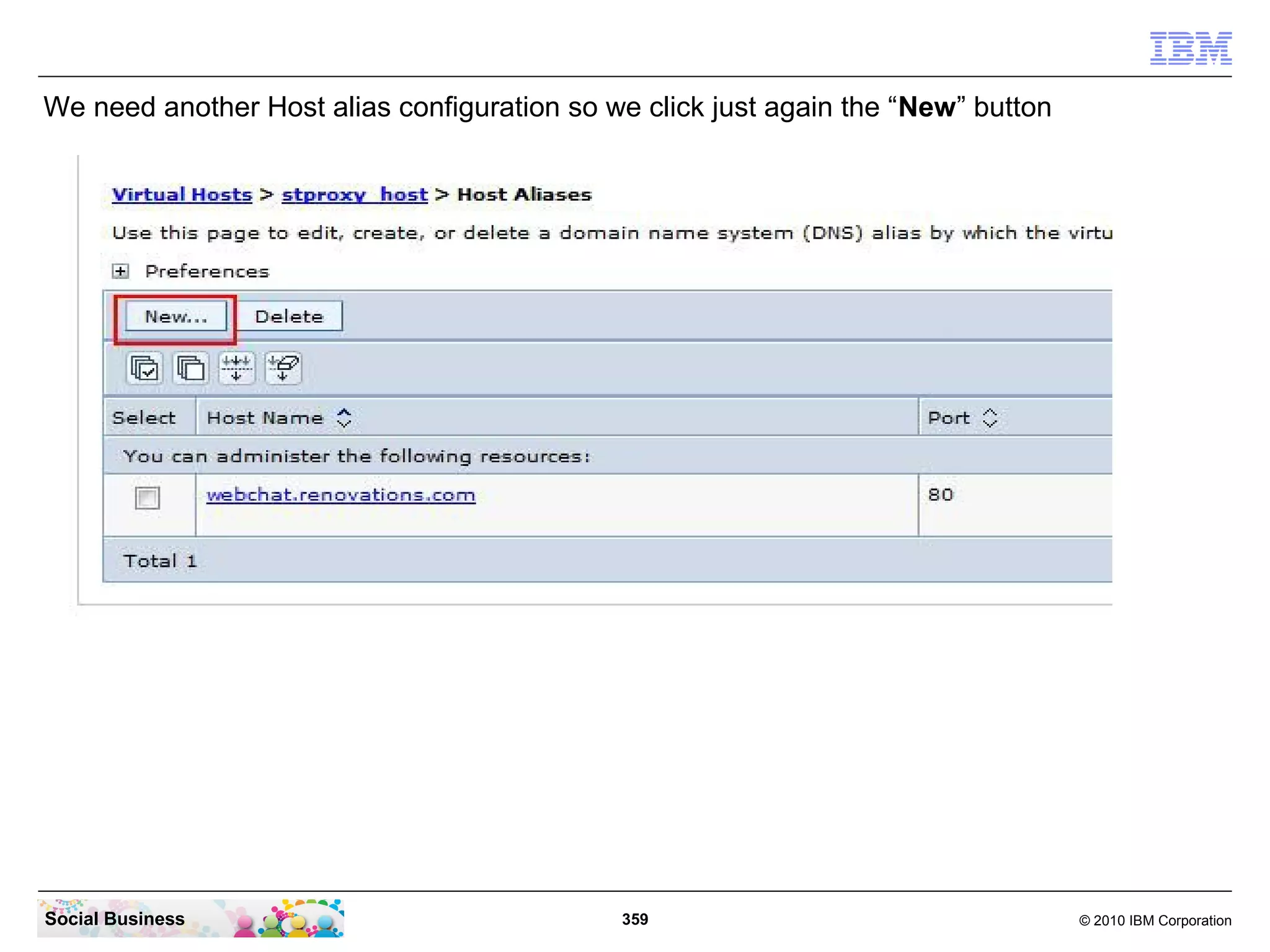Click the Delete button
1270x952 pixels.
pos(289,317)
